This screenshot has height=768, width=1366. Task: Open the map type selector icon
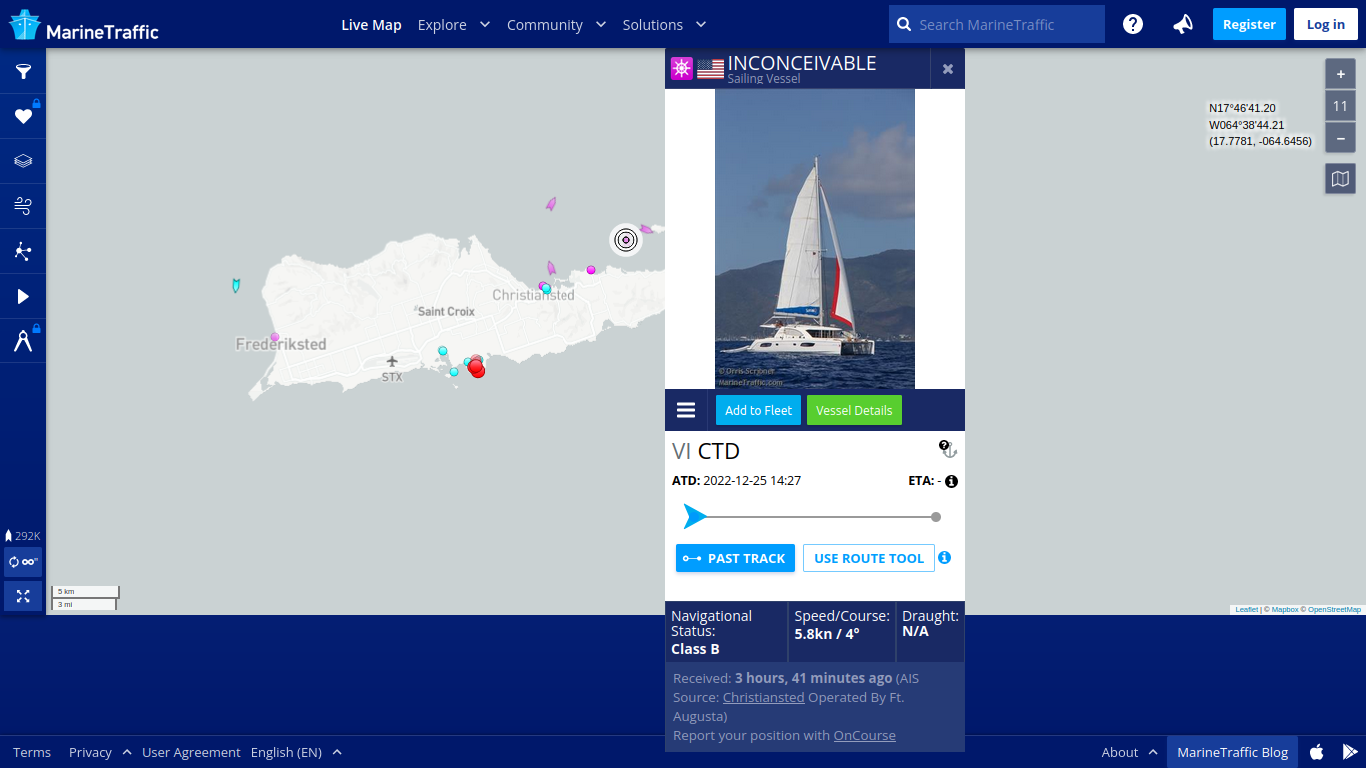click(1340, 179)
